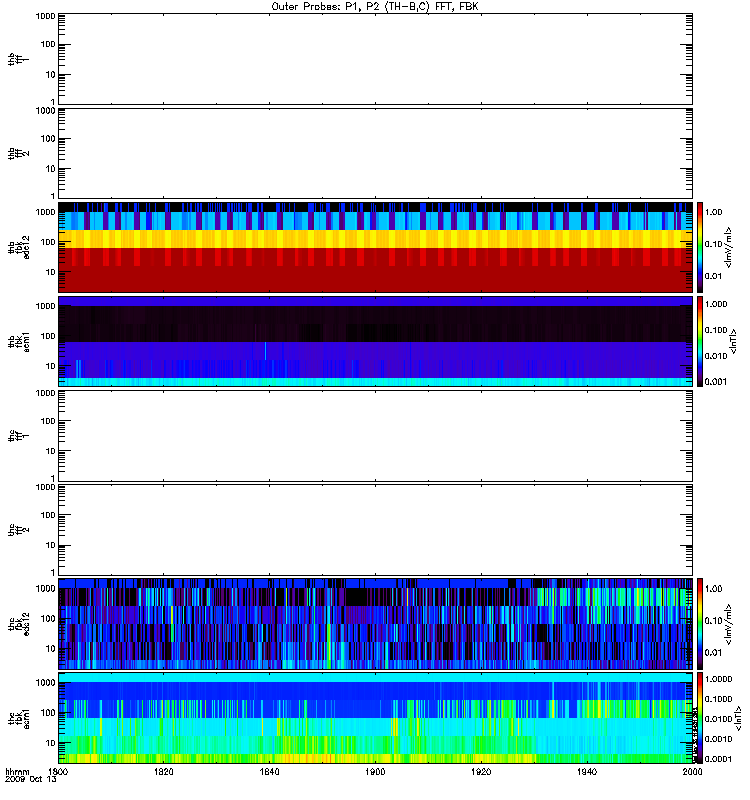Click the empty thc fff 2 plot panel
The image size is (750, 800).
(x=376, y=530)
